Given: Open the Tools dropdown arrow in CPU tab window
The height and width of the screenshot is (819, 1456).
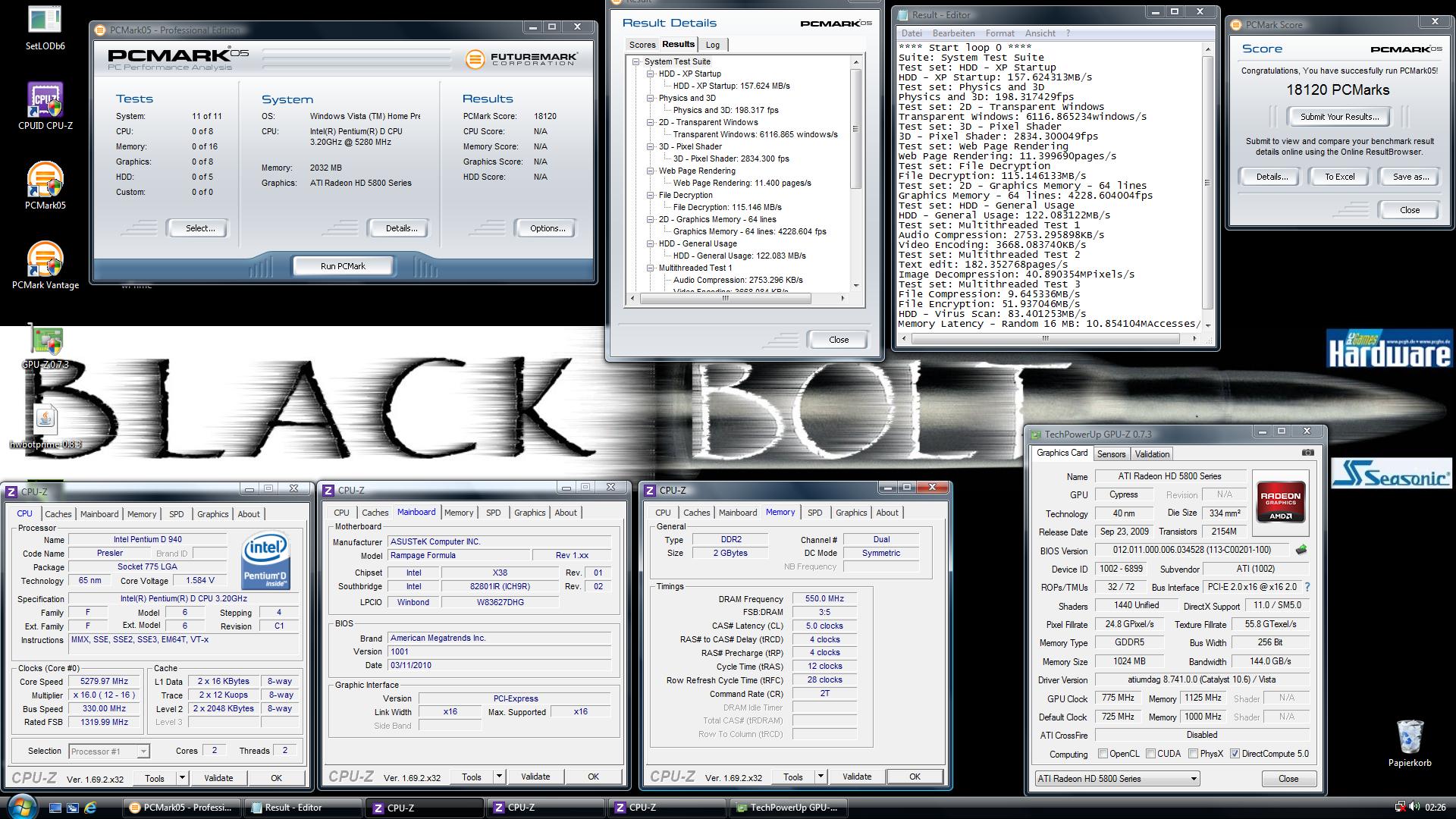Looking at the screenshot, I should [x=182, y=778].
